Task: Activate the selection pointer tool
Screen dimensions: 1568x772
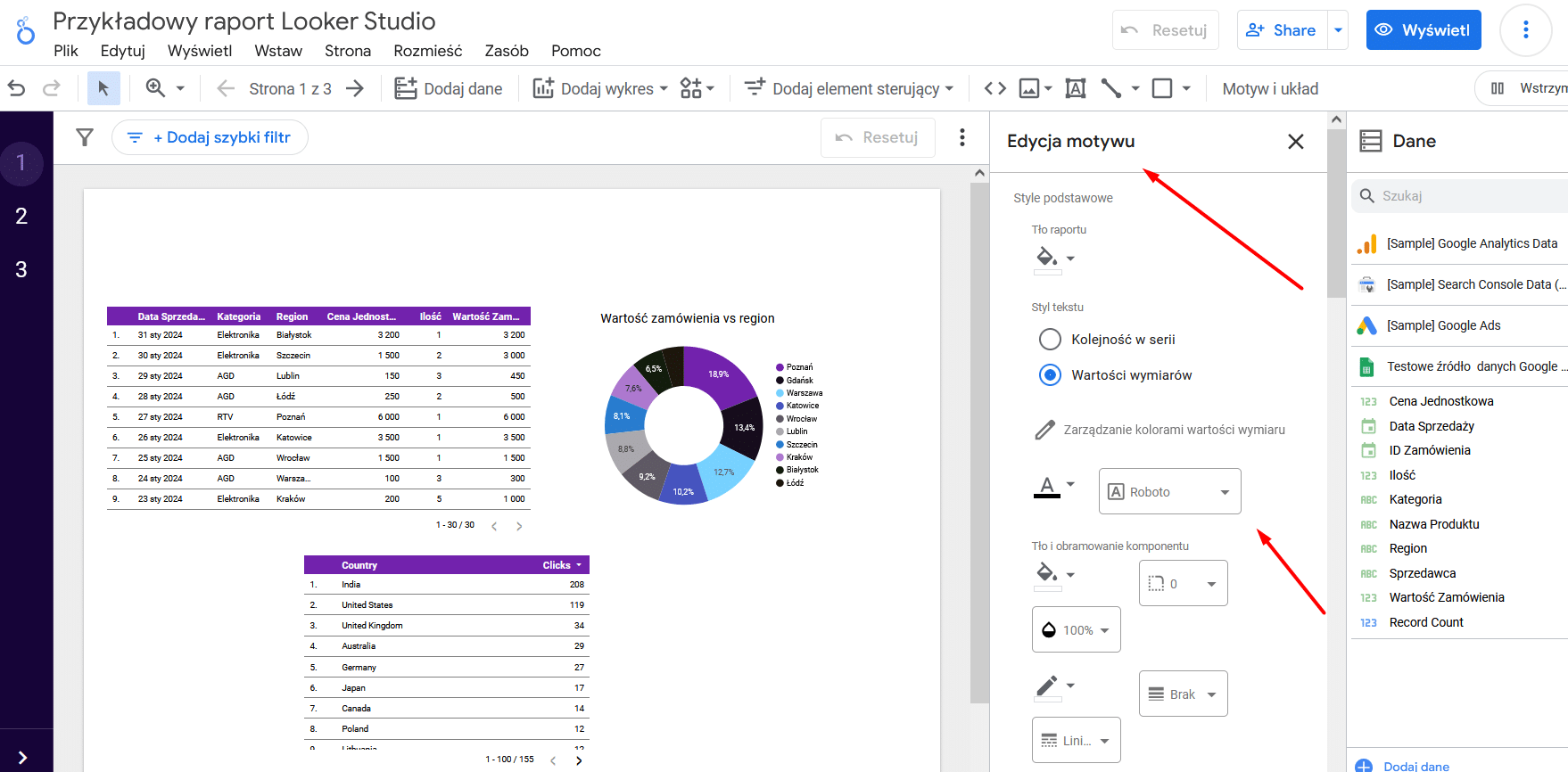Action: tap(103, 88)
